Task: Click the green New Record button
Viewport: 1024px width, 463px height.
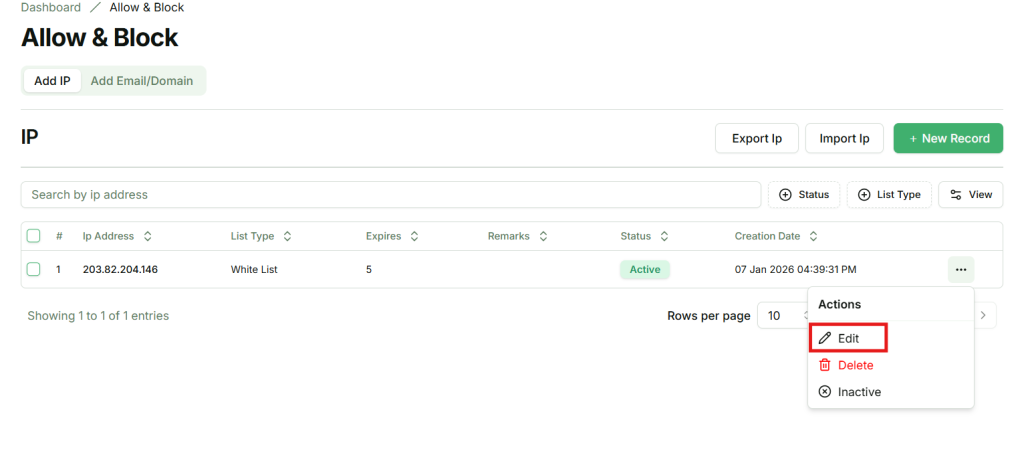Action: point(948,138)
